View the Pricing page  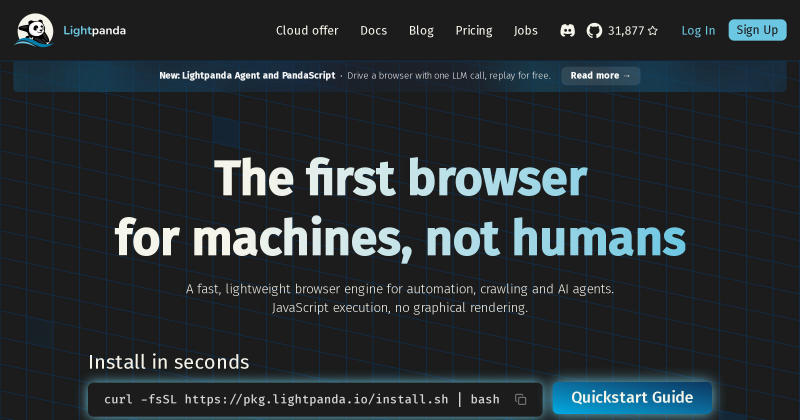click(474, 31)
